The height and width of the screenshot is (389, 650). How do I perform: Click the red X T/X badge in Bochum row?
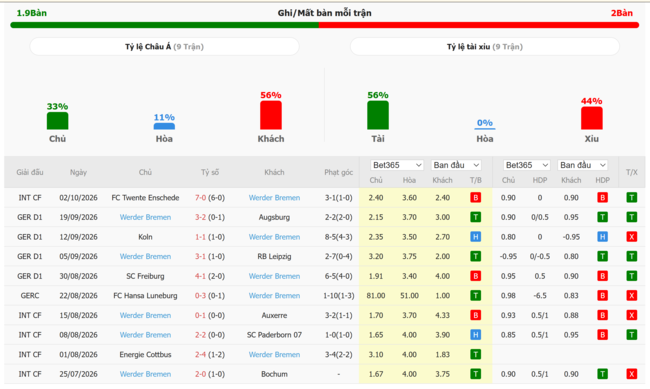pyautogui.click(x=631, y=374)
